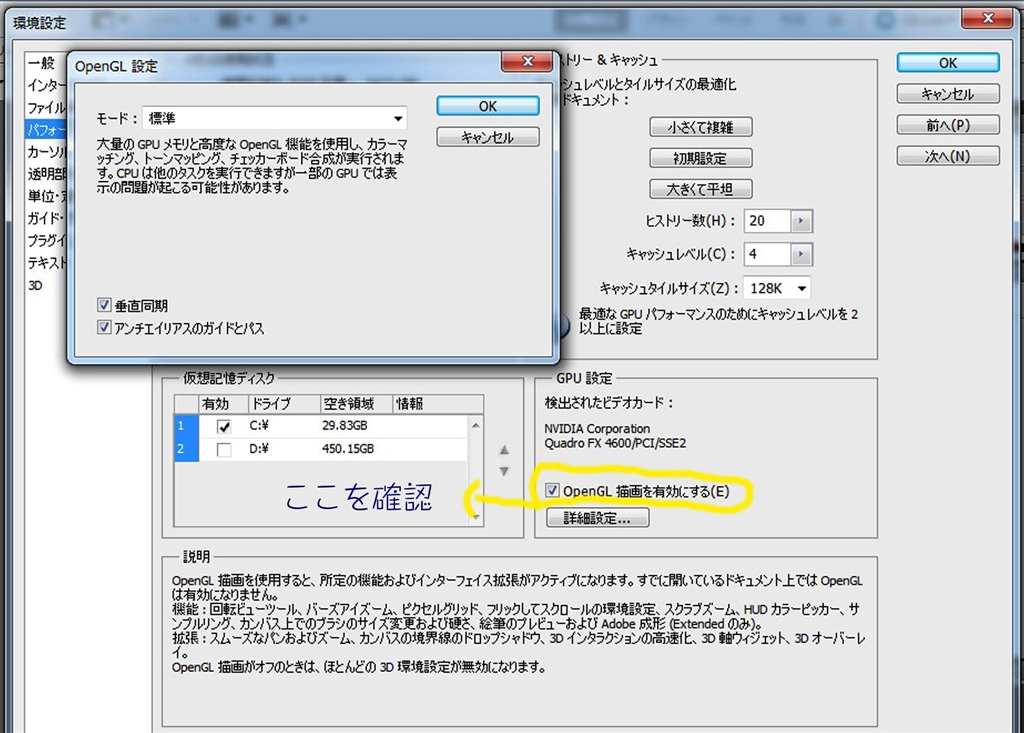The image size is (1024, 733).
Task: Select the 透明部分 category in sidebar
Action: pyautogui.click(x=46, y=174)
